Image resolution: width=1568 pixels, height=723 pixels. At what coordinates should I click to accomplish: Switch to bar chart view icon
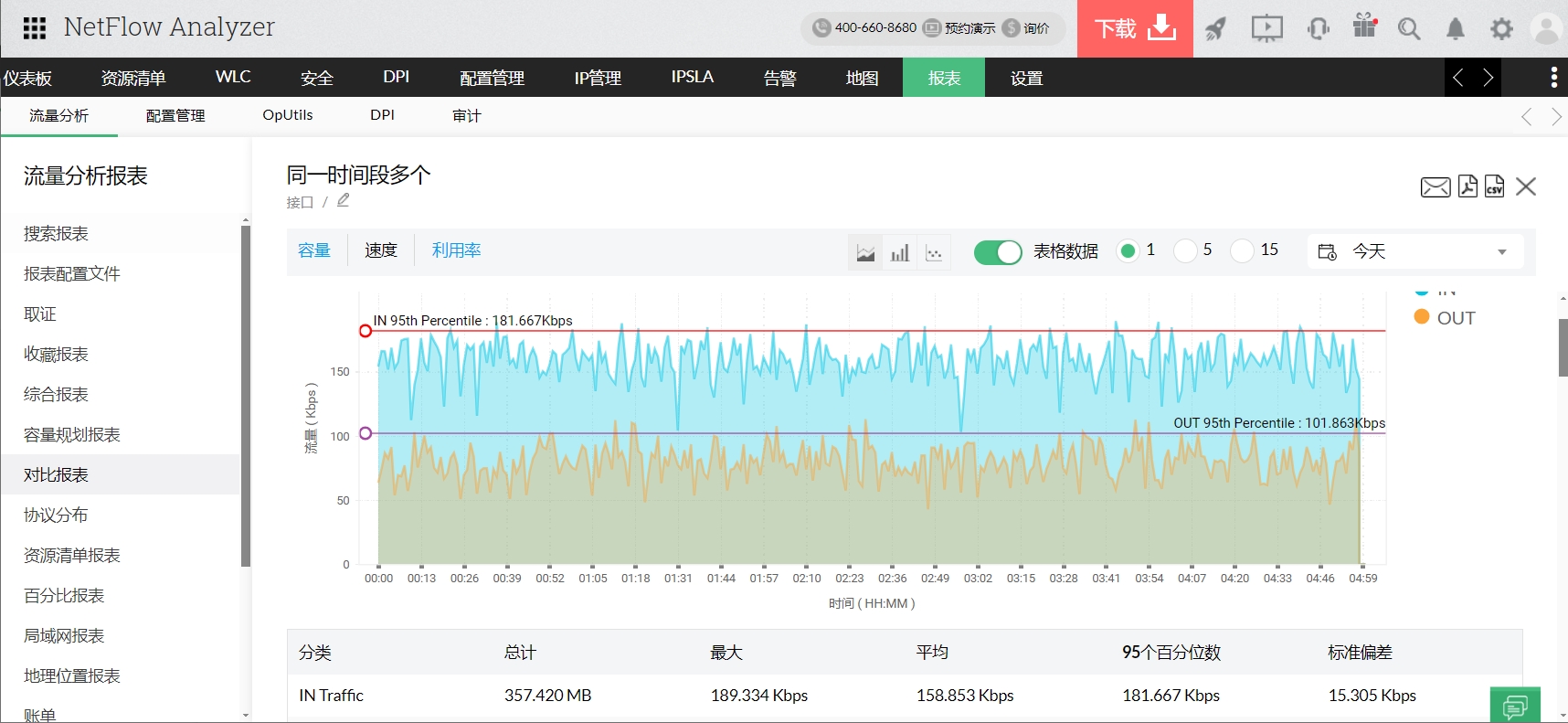(900, 252)
